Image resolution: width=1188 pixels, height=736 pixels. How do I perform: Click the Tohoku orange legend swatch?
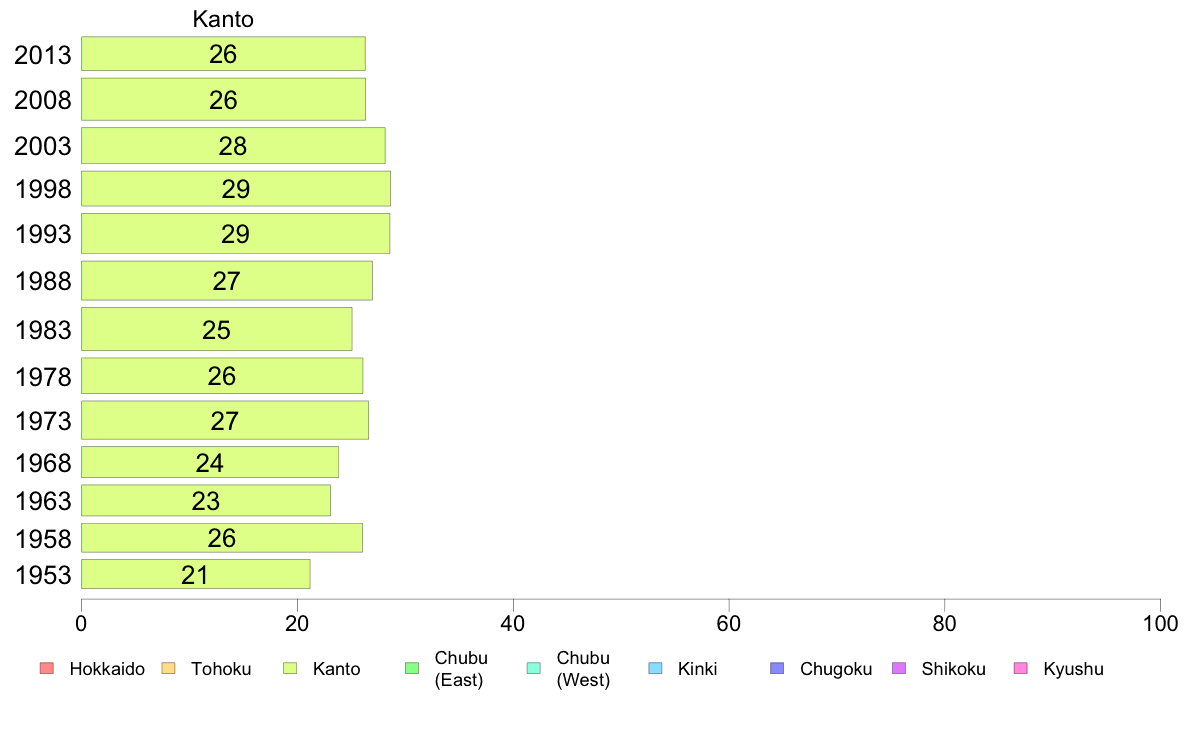click(x=168, y=668)
